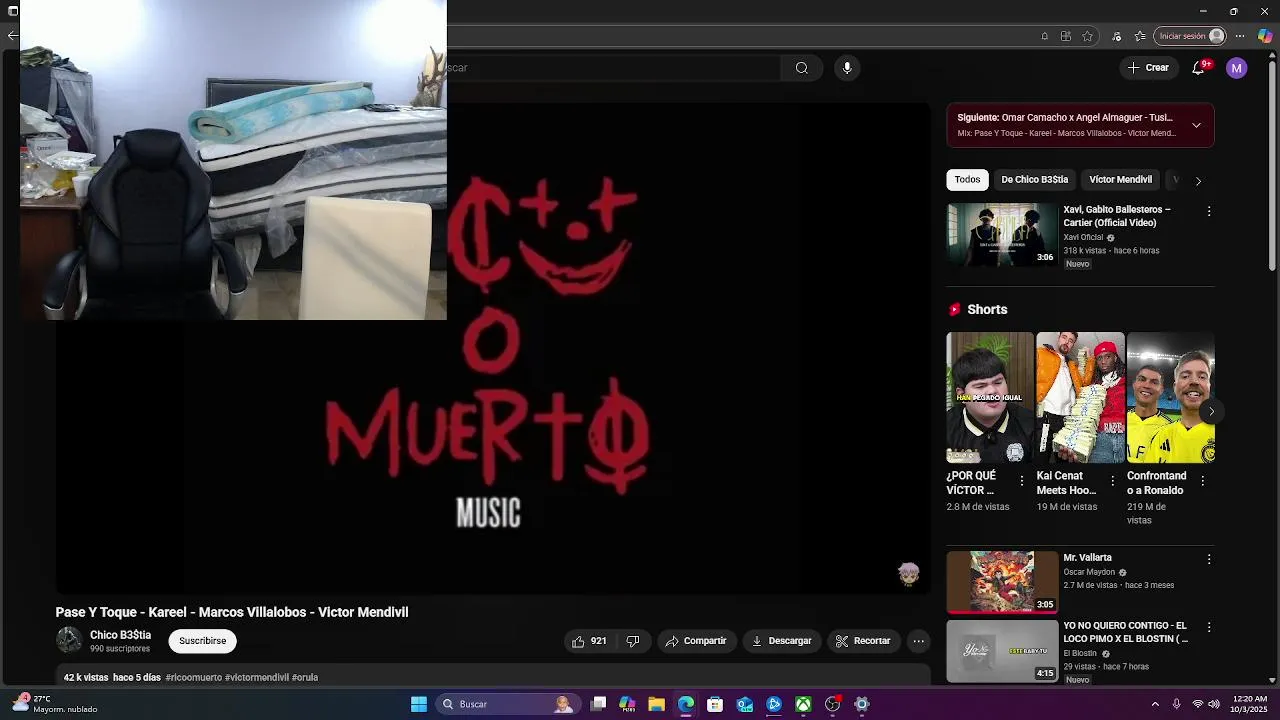Open options for Confrontando a Ronaldo short

(x=1202, y=481)
